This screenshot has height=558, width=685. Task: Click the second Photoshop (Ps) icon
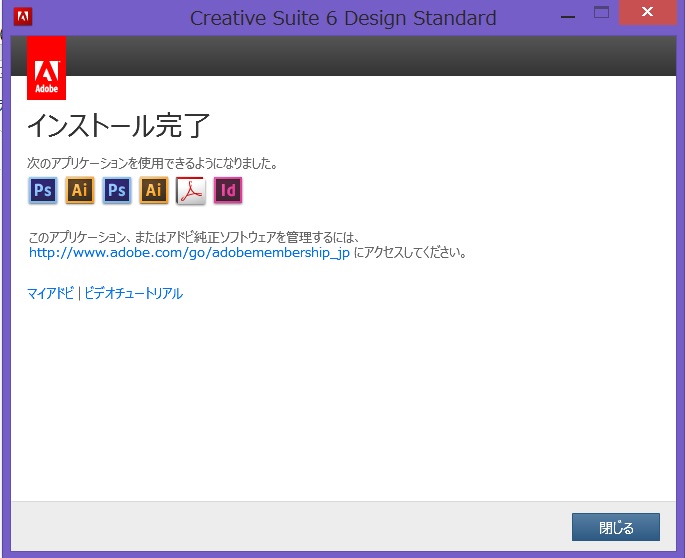tap(117, 190)
